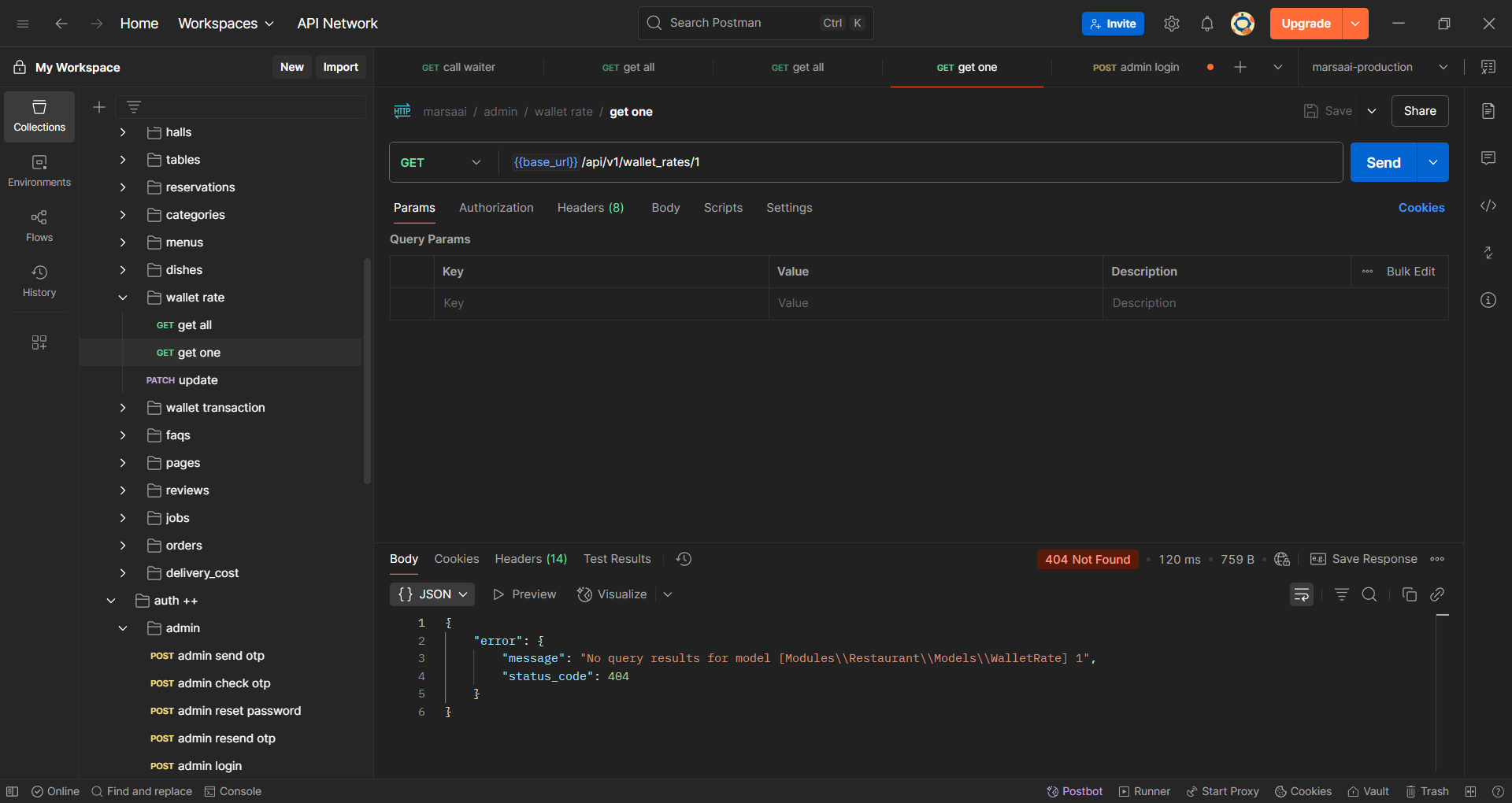
Task: Open the Save options dropdown arrow
Action: [1372, 111]
